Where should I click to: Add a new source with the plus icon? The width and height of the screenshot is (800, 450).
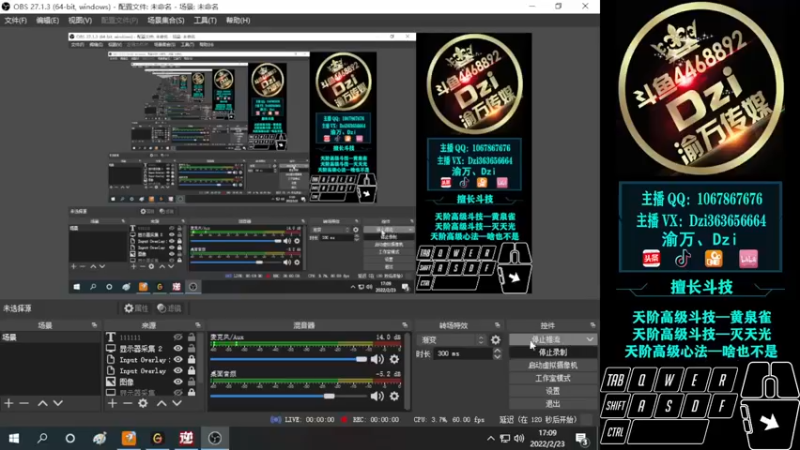click(112, 404)
